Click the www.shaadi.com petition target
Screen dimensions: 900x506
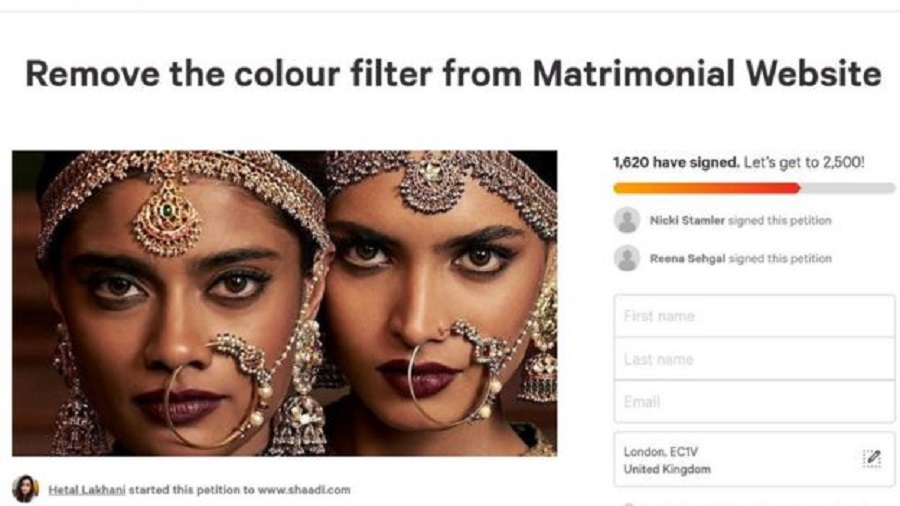tap(302, 490)
